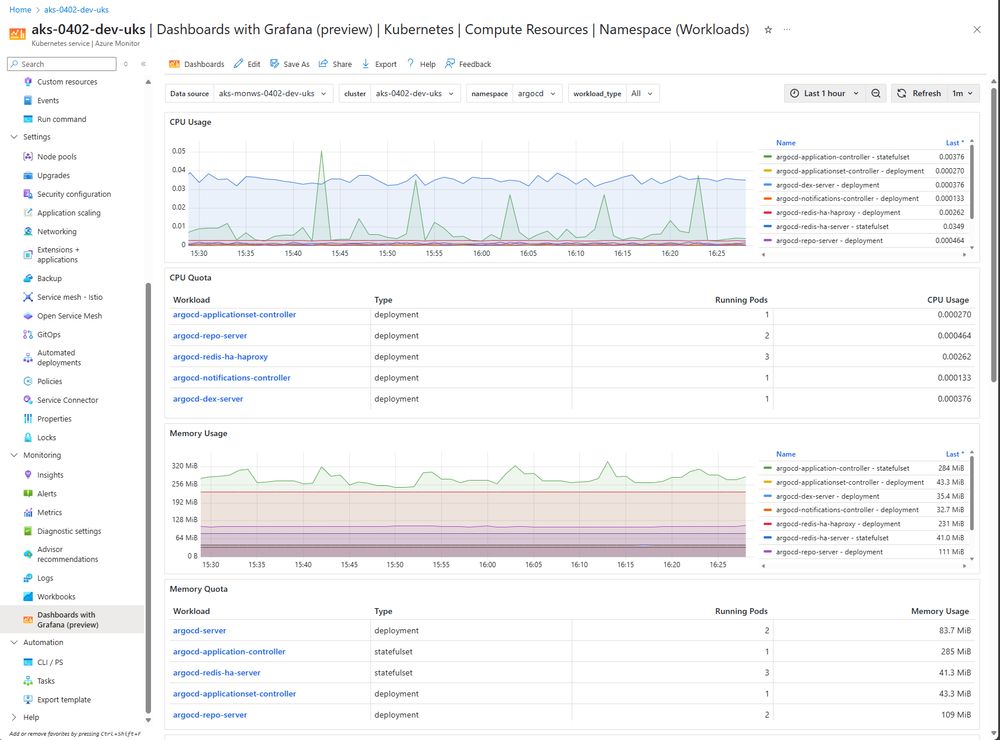1000x740 pixels.
Task: Open the Open Service Mesh icon
Action: tap(27, 316)
